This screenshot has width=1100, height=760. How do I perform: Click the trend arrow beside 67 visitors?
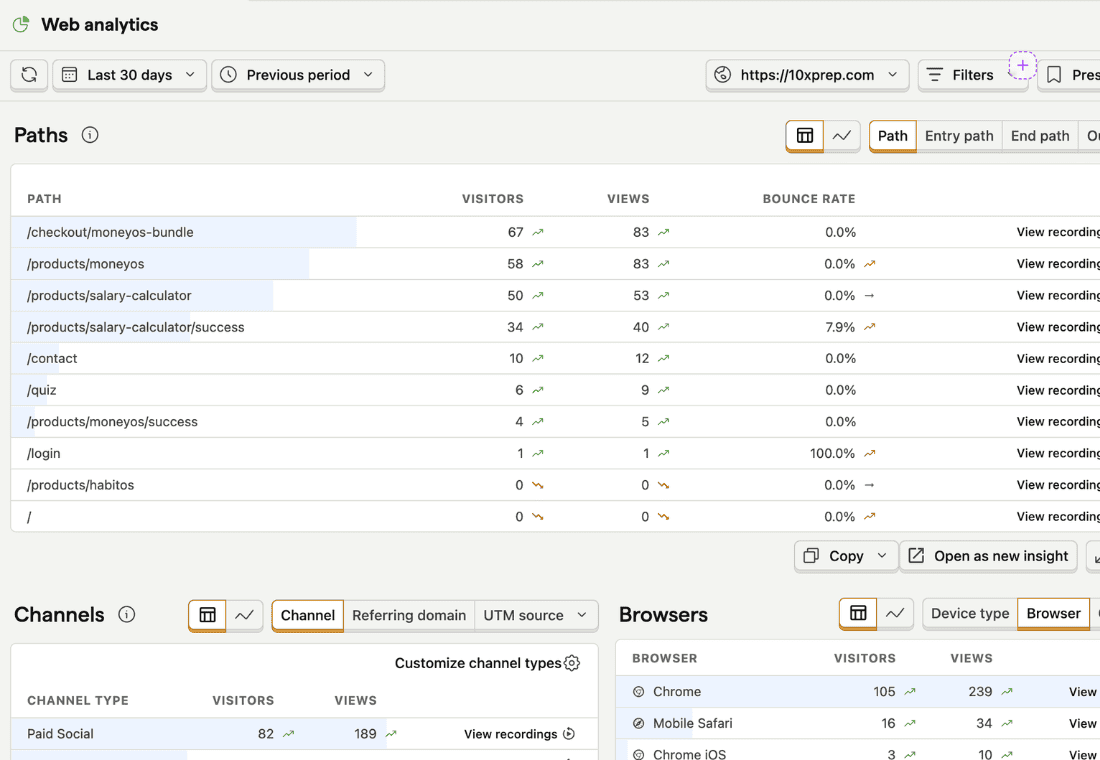[537, 232]
